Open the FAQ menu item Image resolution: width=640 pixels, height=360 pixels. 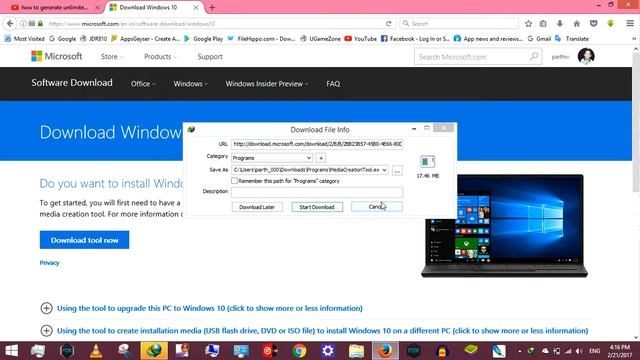coord(333,84)
